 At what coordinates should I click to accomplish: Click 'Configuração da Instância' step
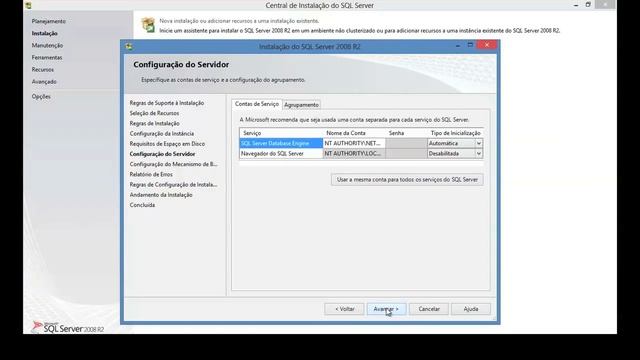pyautogui.click(x=162, y=133)
